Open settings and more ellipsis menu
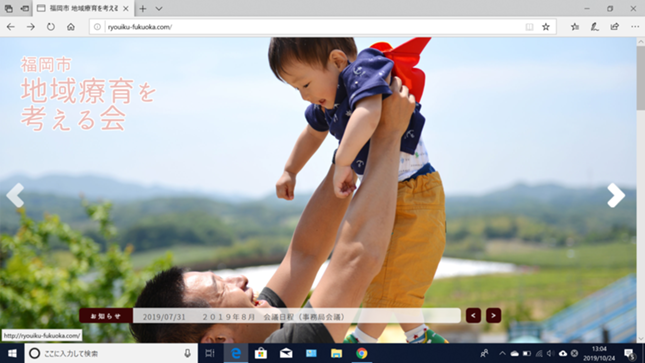 pos(635,27)
